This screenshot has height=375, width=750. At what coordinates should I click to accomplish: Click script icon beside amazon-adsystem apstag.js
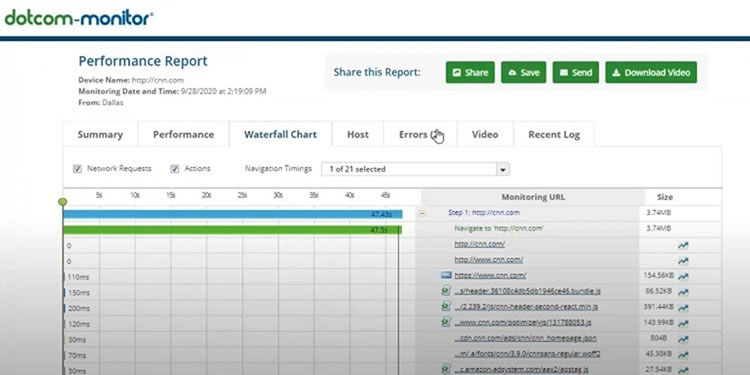point(446,369)
